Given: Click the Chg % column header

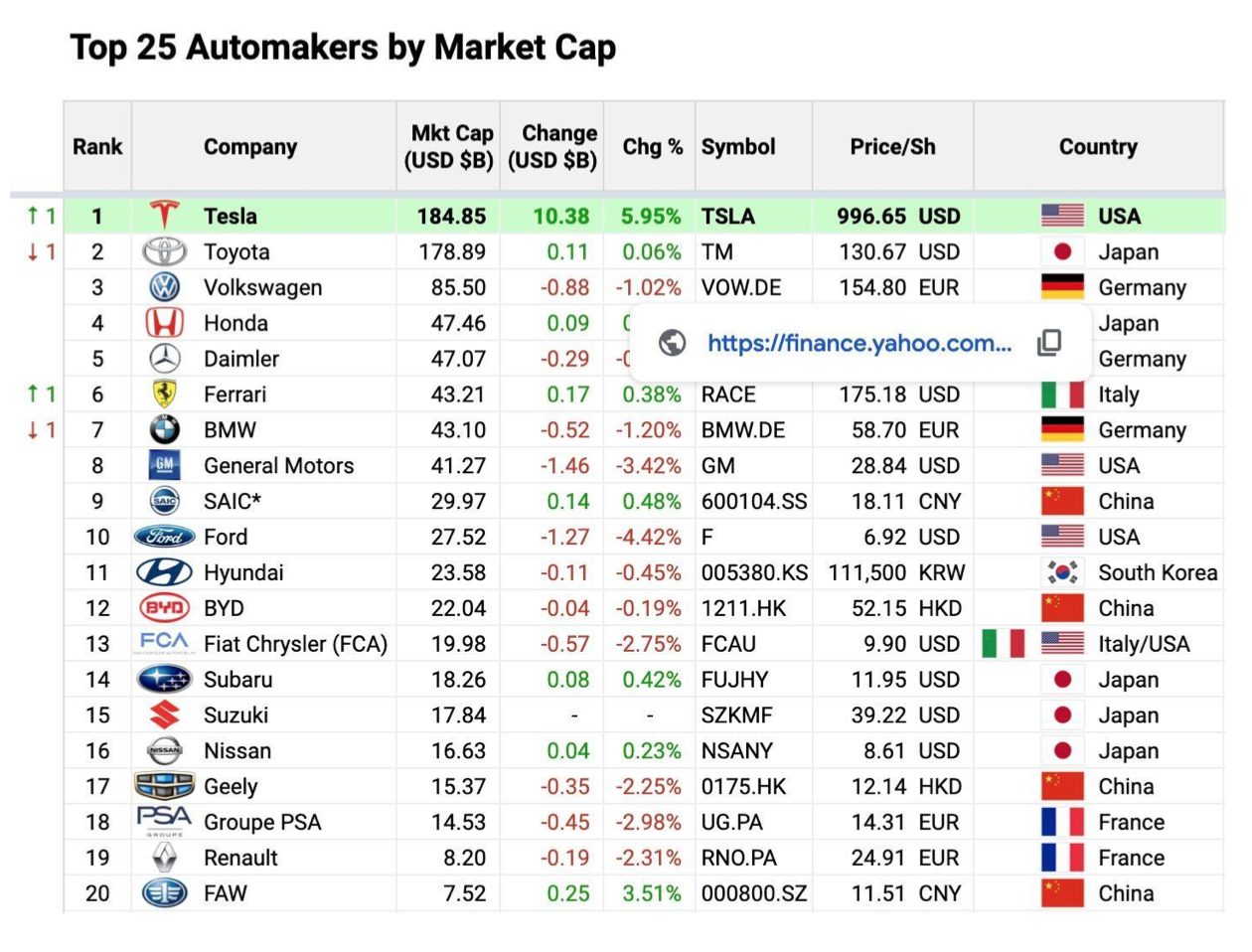Looking at the screenshot, I should pos(652,147).
